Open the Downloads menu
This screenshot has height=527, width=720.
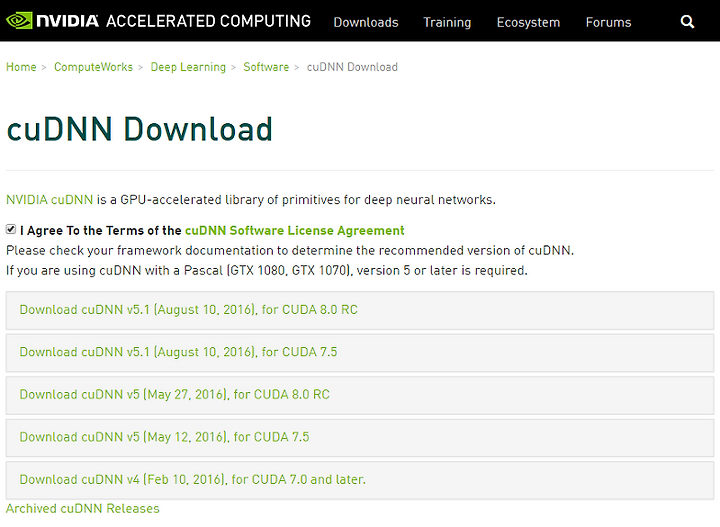coord(366,22)
